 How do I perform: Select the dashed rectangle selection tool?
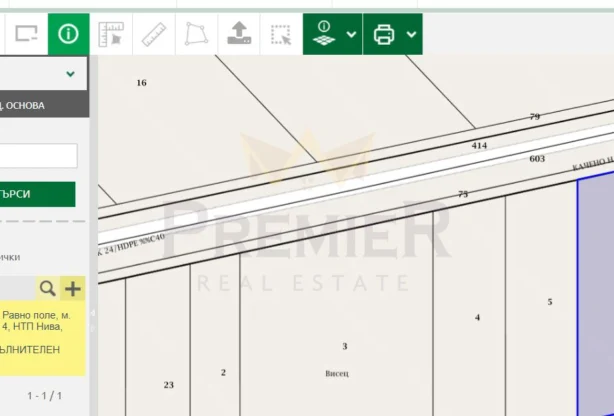[281, 34]
